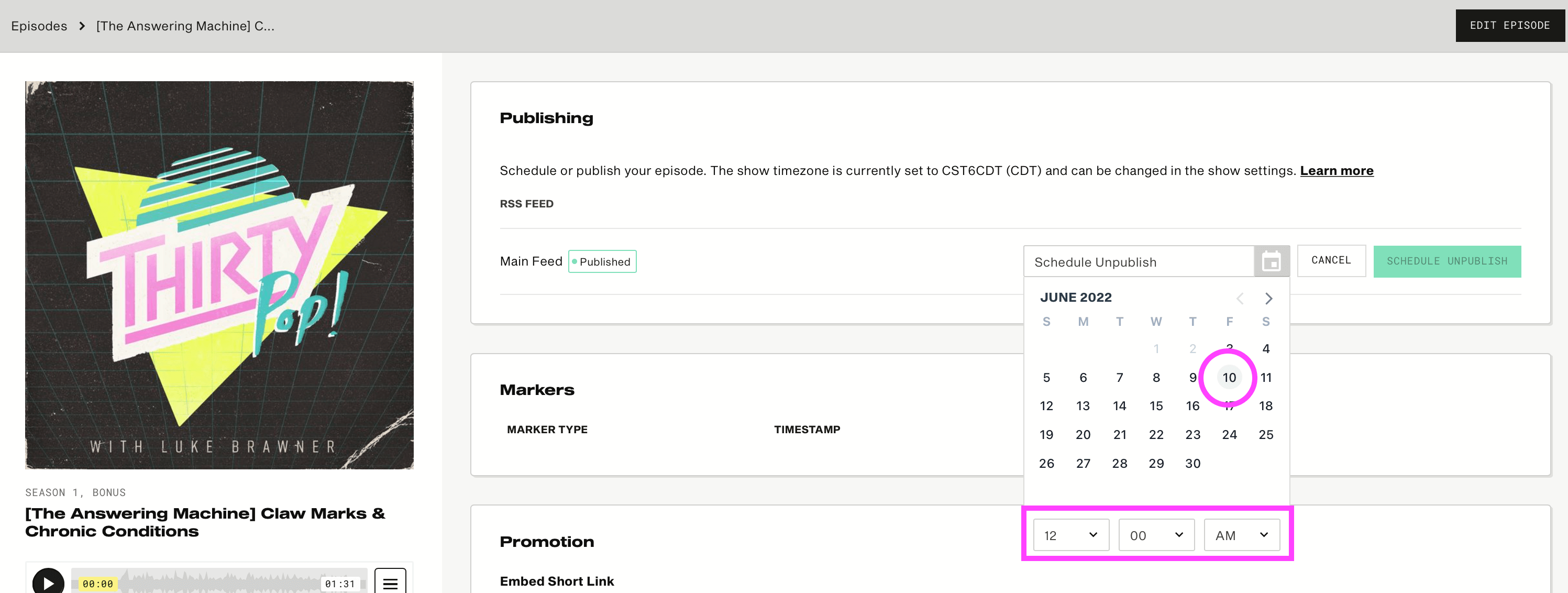The image size is (1568, 593).
Task: Select June 4 in calendar
Action: pos(1265,349)
